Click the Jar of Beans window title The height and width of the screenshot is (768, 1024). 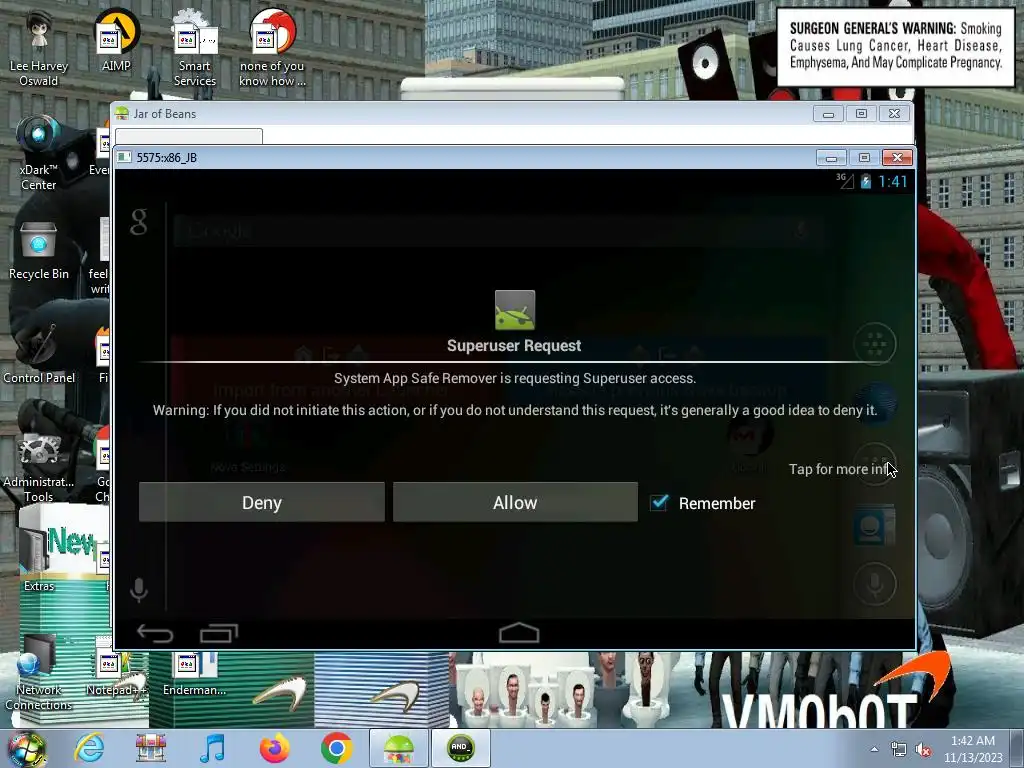point(165,114)
